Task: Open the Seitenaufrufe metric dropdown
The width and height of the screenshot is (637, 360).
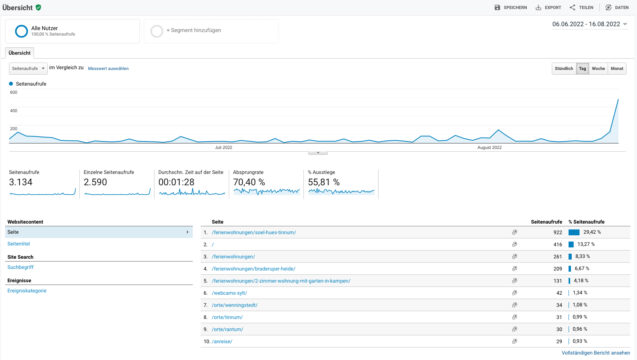Action: point(28,68)
